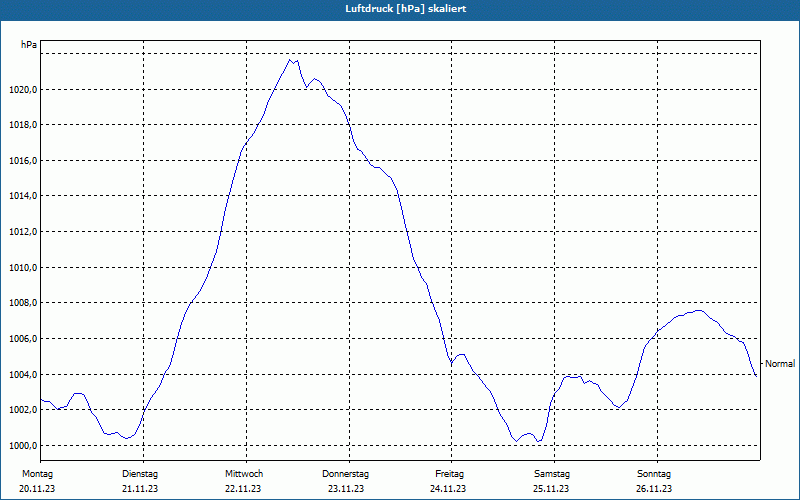Select the 1008,0 axis value
800x500 pixels.
coord(23,303)
